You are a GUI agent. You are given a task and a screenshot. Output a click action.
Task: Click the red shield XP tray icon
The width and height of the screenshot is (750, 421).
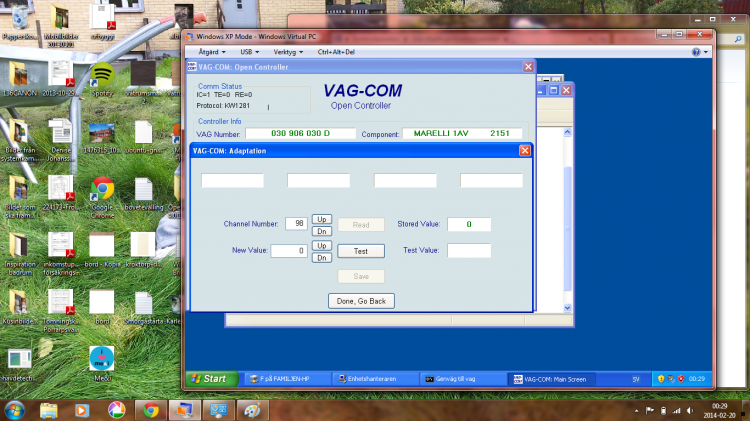click(x=681, y=378)
